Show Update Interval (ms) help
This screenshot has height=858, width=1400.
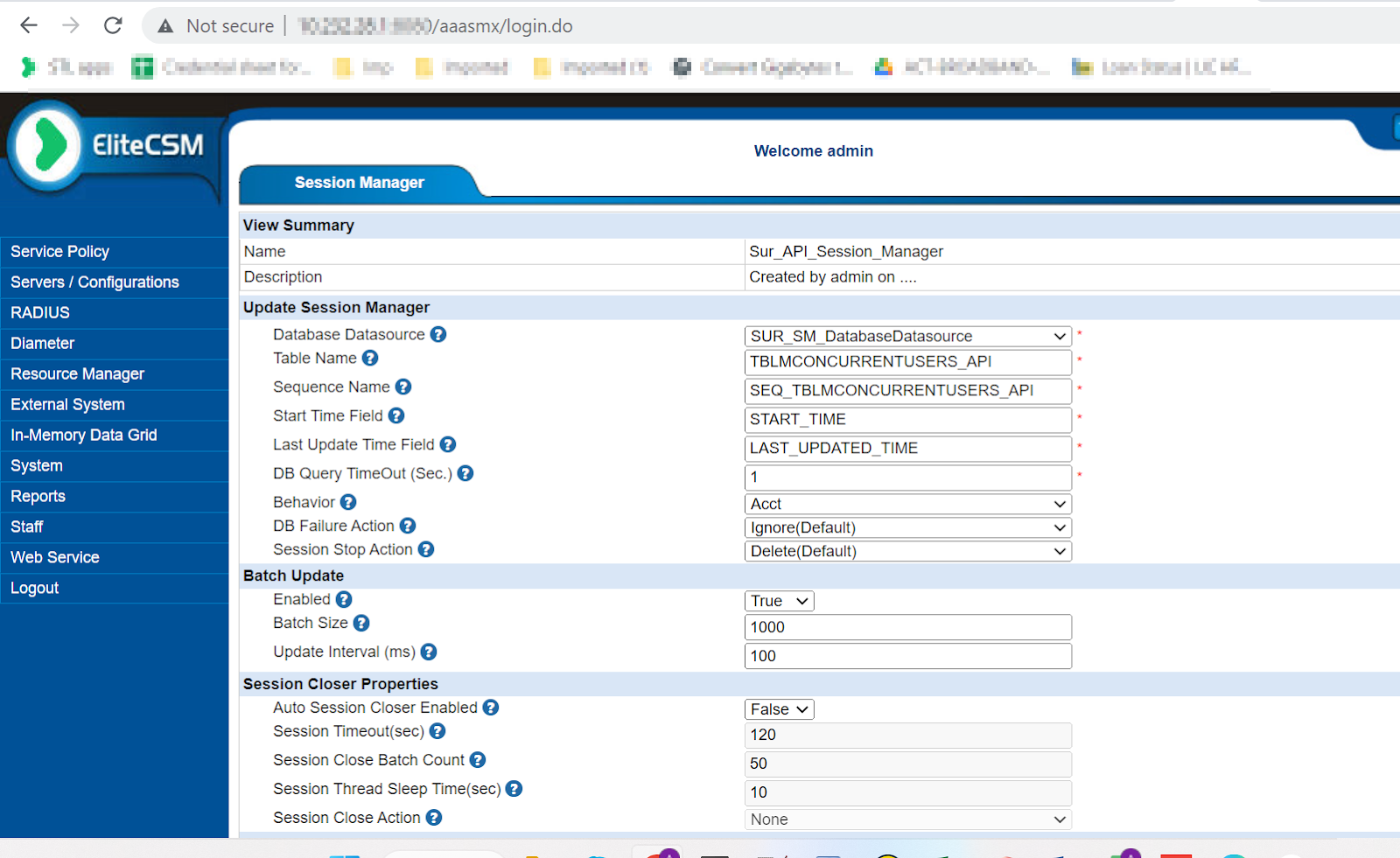coord(429,652)
